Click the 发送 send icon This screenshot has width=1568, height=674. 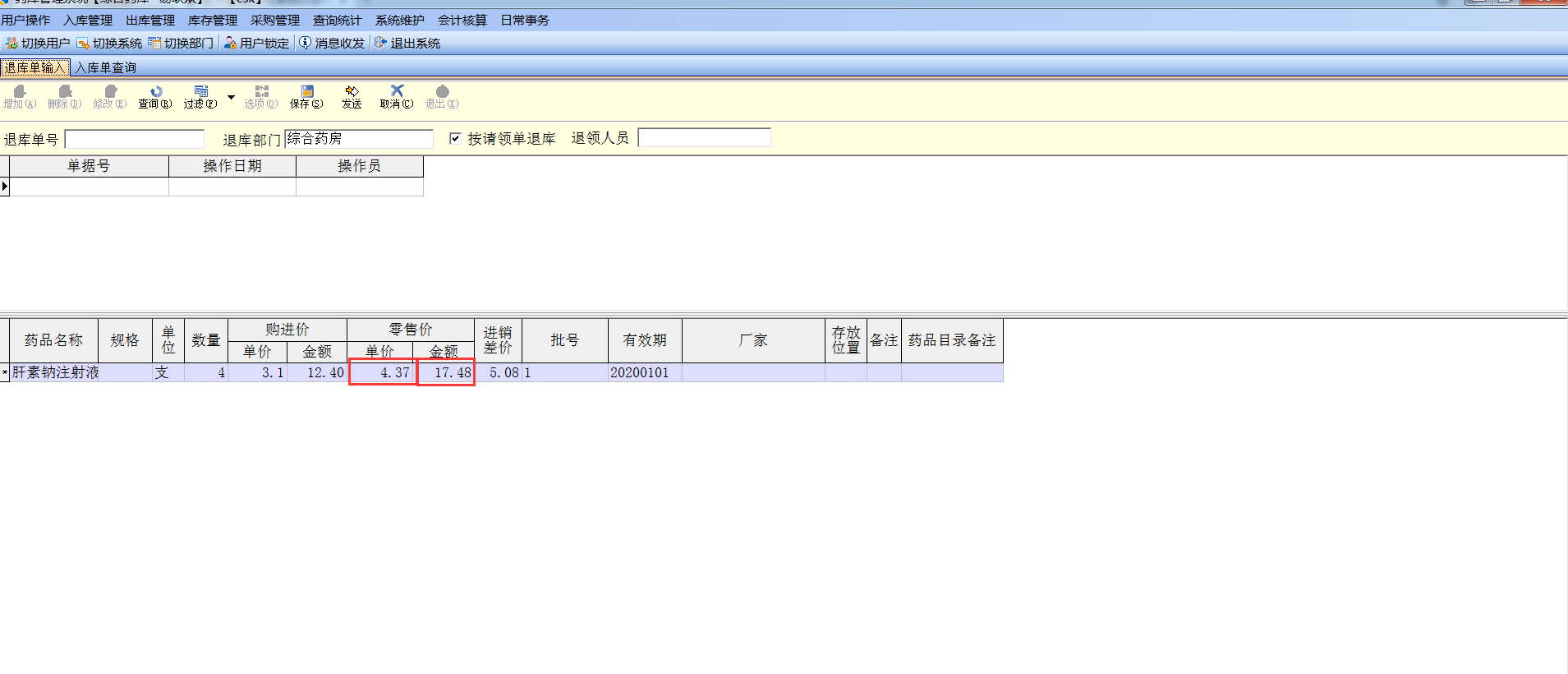(x=352, y=91)
